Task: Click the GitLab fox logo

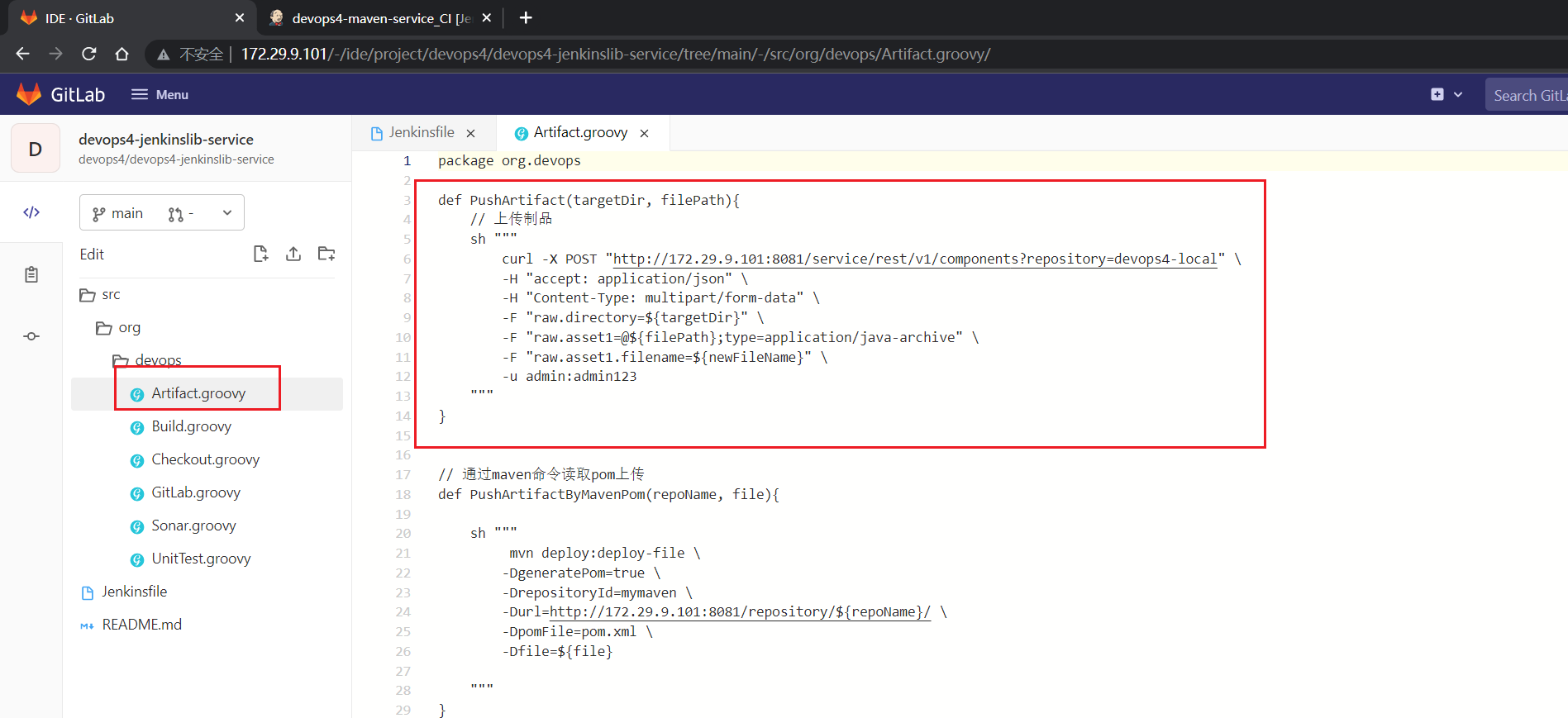Action: [x=29, y=94]
